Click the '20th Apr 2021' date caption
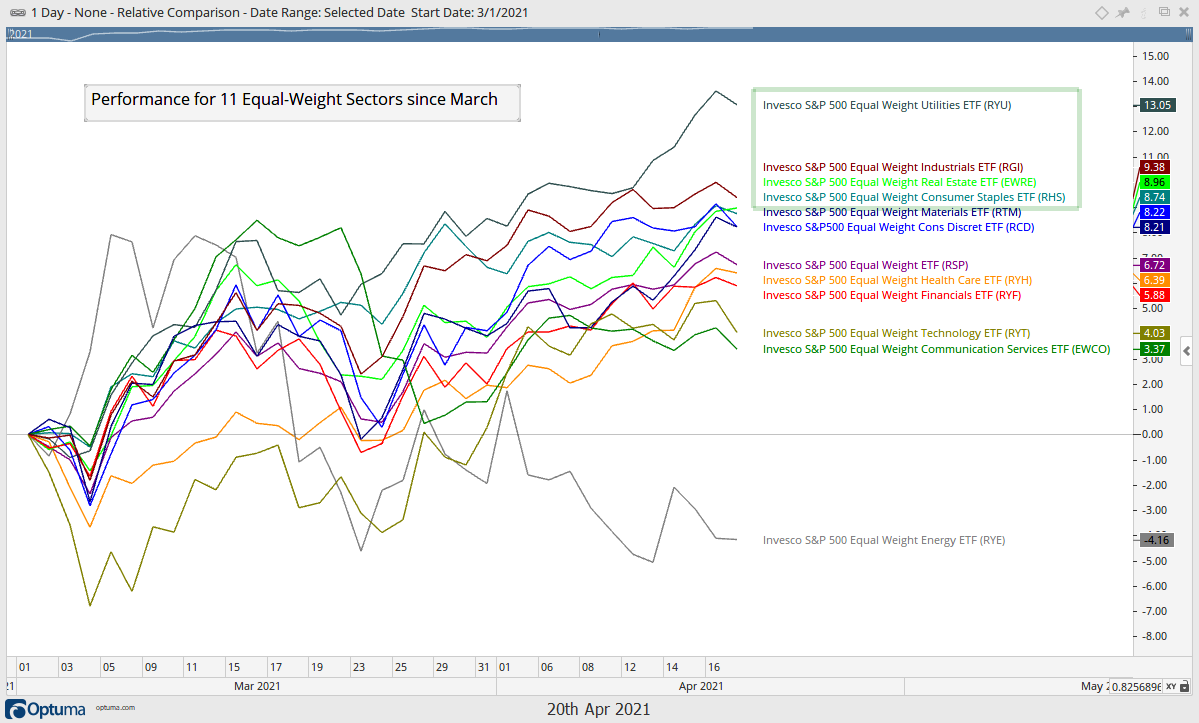 click(599, 709)
